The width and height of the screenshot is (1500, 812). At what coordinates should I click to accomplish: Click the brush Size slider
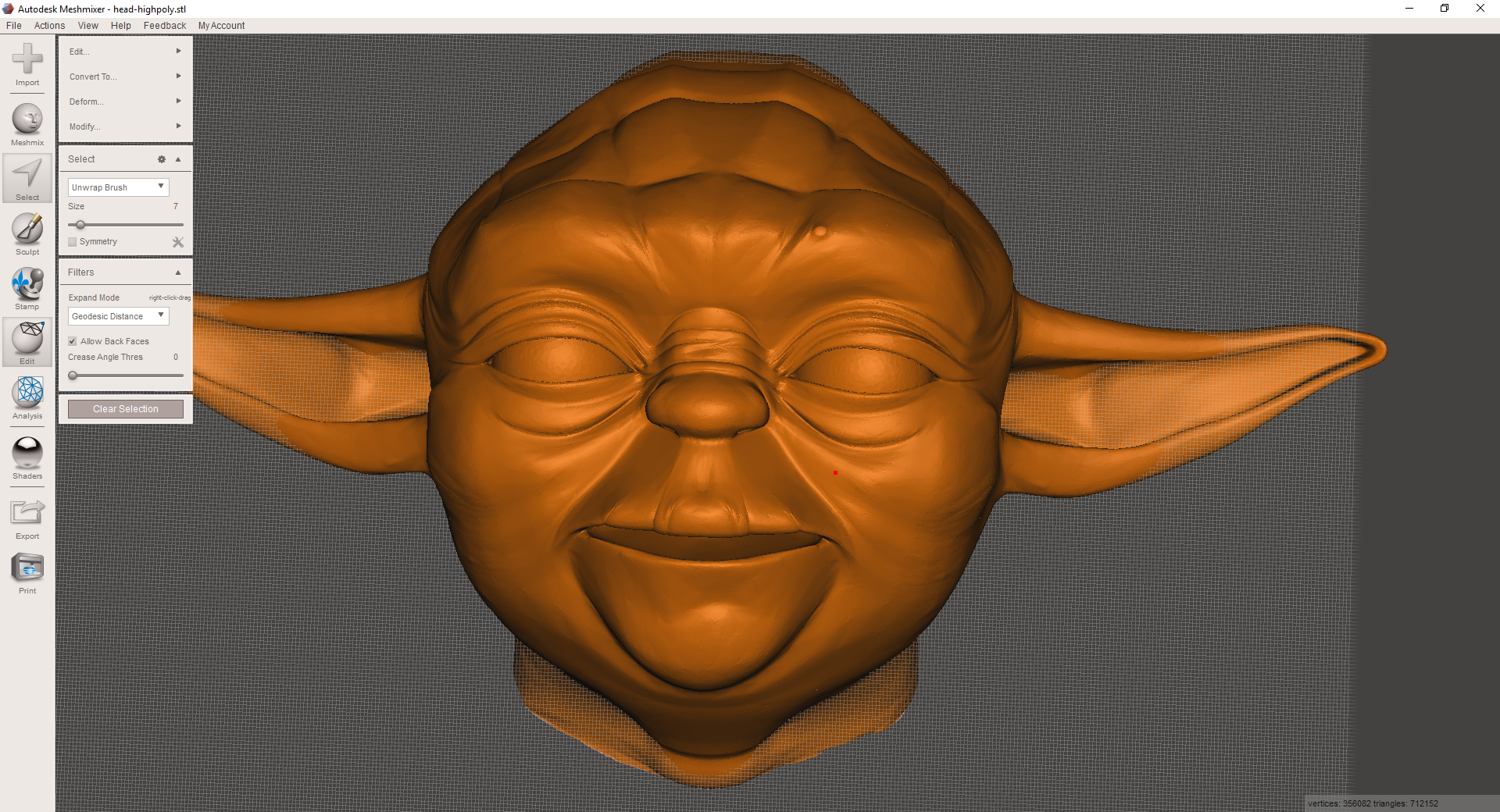(x=126, y=225)
